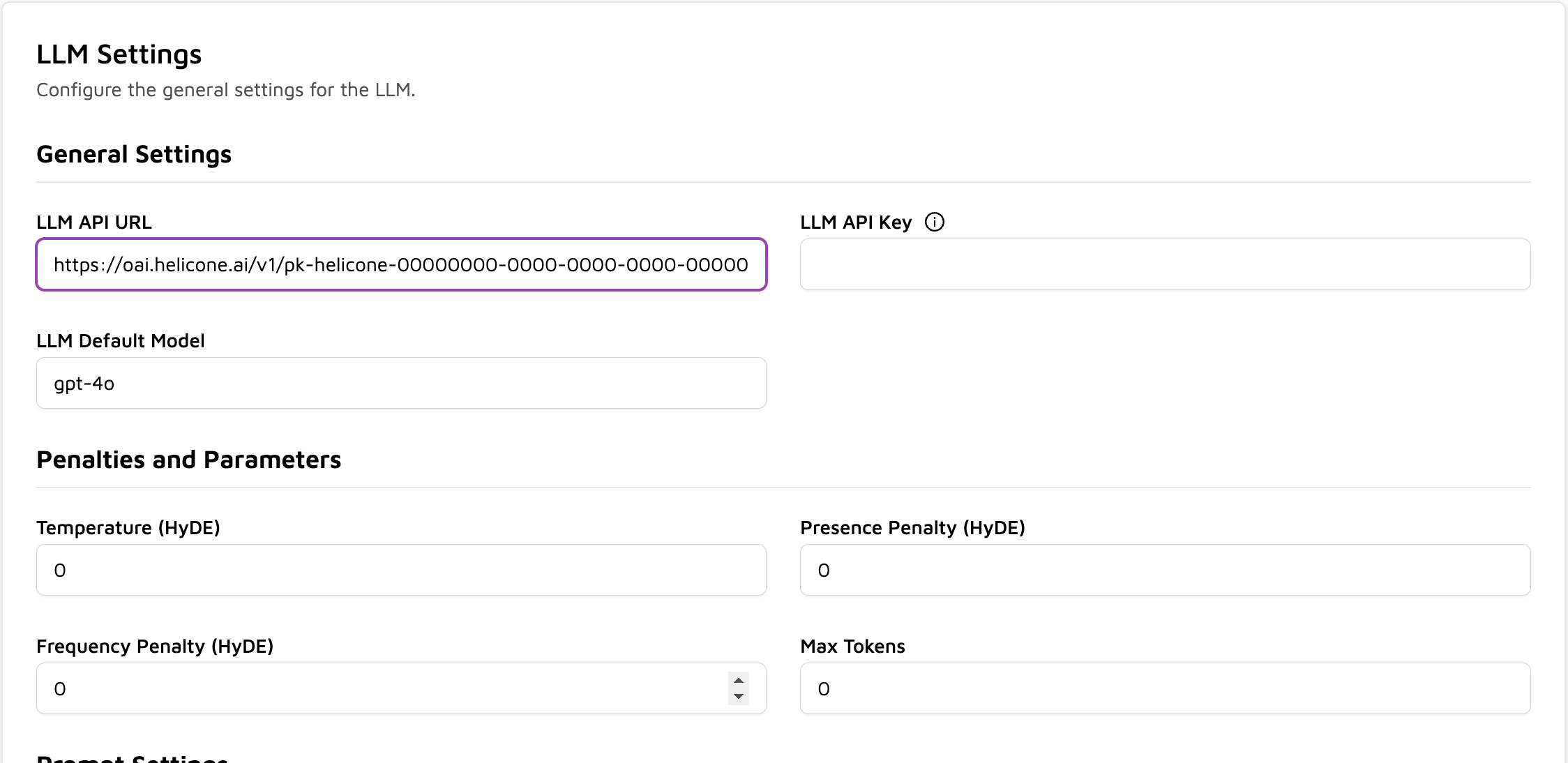
Task: Click the Penalties and Parameters heading
Action: tap(189, 460)
